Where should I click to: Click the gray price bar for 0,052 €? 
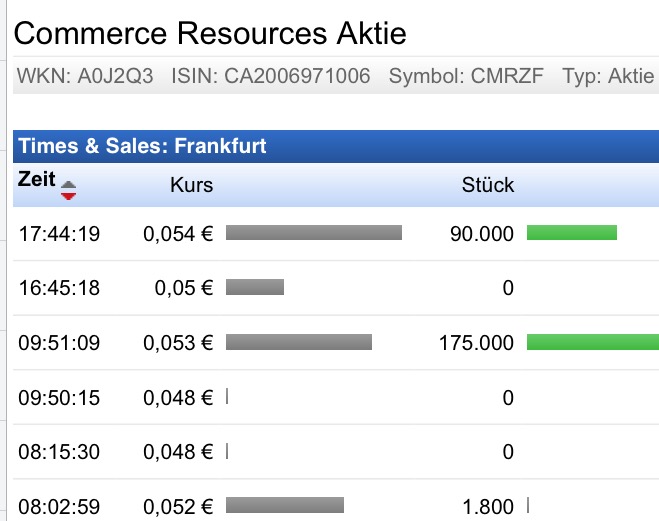click(284, 505)
